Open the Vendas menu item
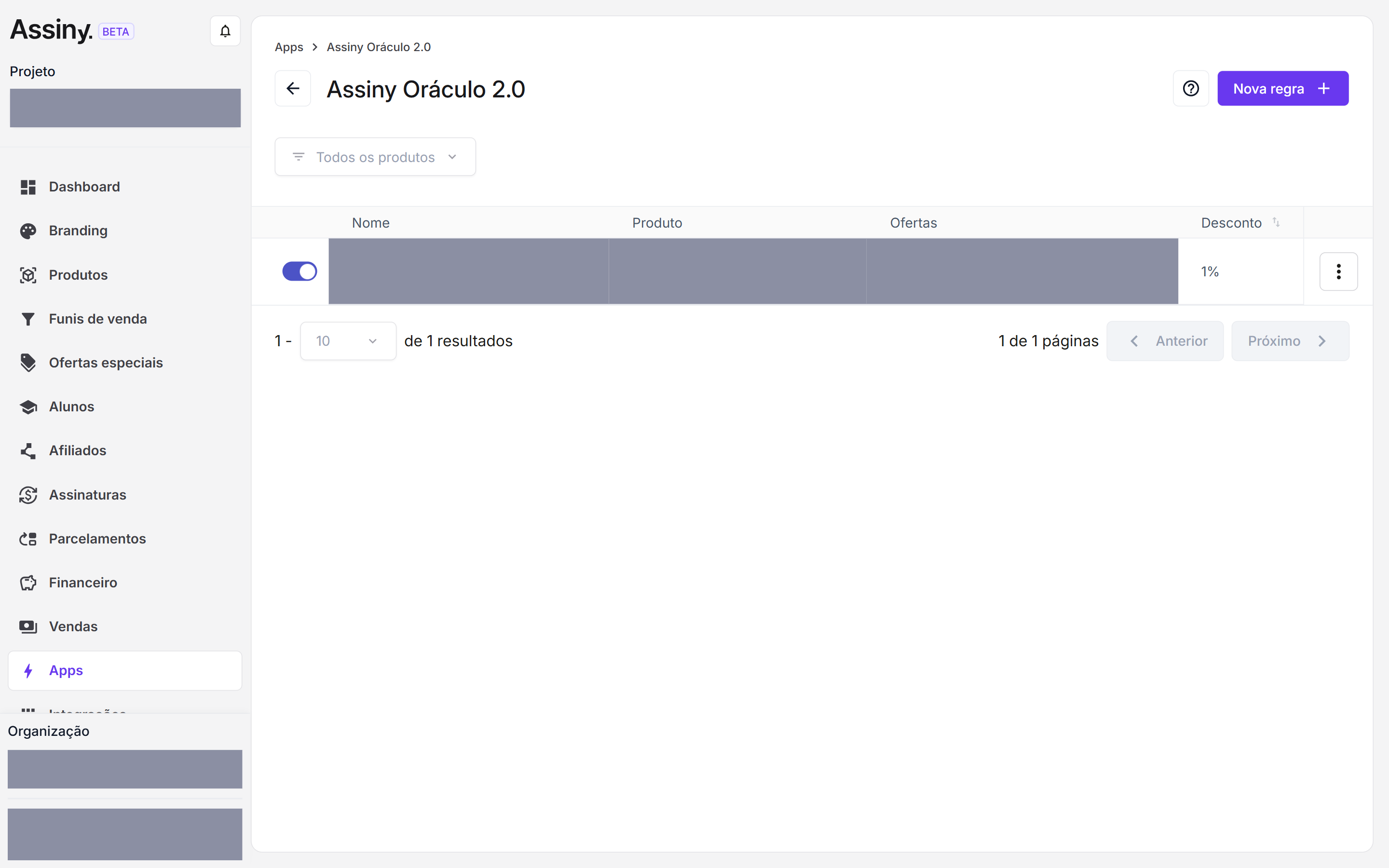The height and width of the screenshot is (868, 1389). [125, 627]
